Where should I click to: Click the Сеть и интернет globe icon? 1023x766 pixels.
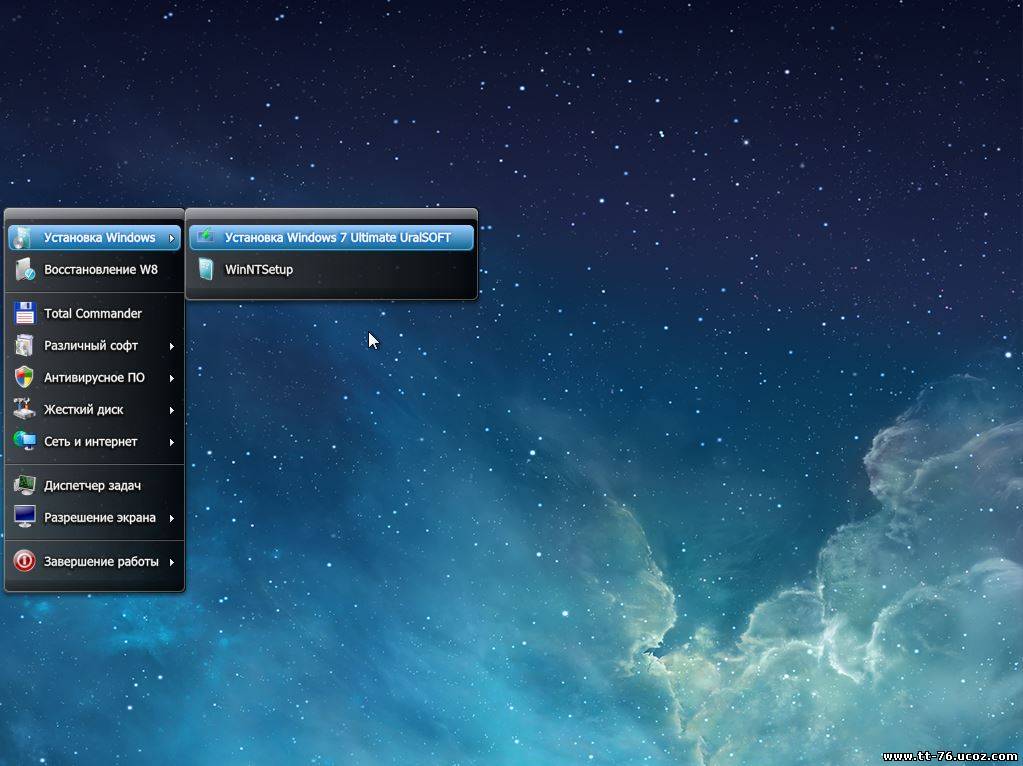tap(25, 441)
